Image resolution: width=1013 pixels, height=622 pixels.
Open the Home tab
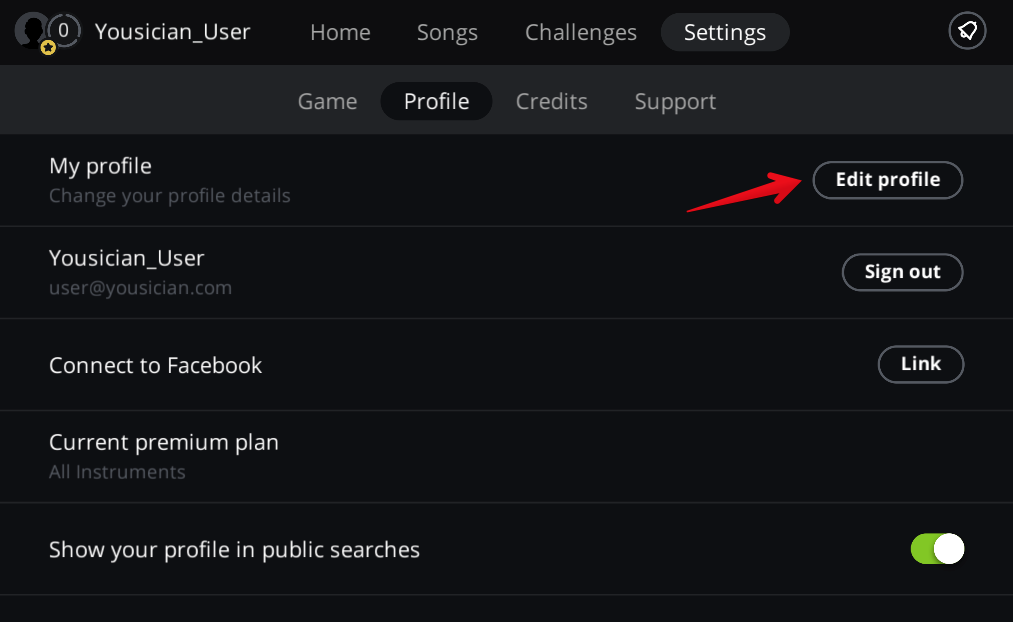(340, 32)
